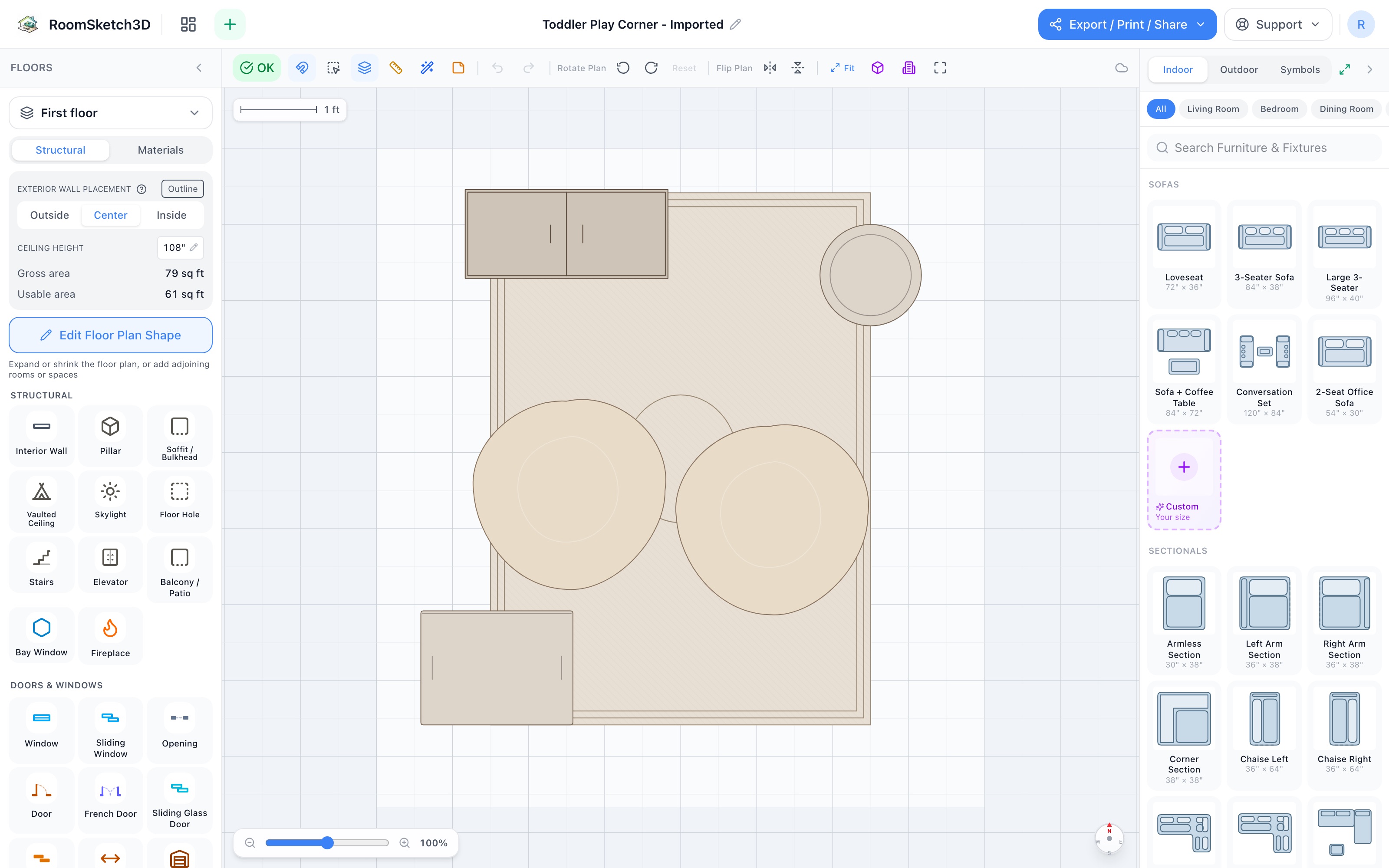Screen dimensions: 1389x868
Task: Edit project title with pencil icon
Action: [x=735, y=24]
